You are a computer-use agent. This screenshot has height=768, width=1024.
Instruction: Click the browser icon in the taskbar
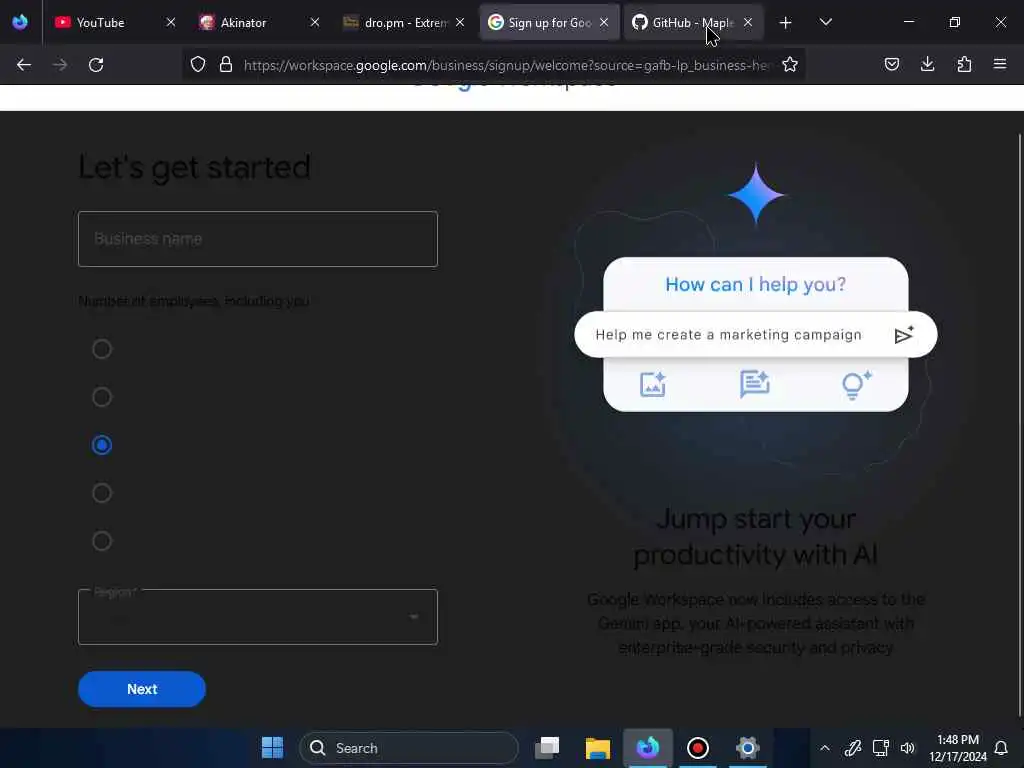[x=648, y=748]
